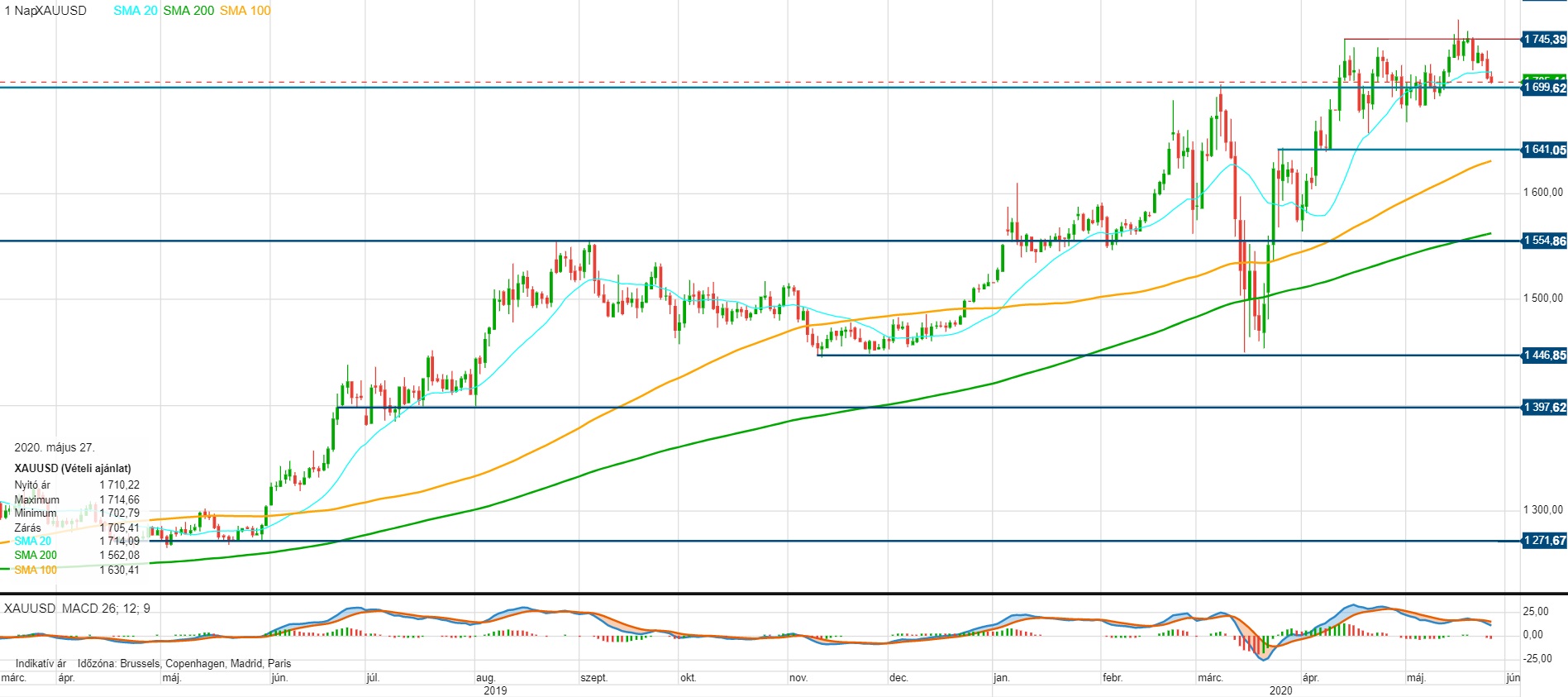
Task: Click the SMA 100 value 1 630,41
Action: tap(120, 570)
